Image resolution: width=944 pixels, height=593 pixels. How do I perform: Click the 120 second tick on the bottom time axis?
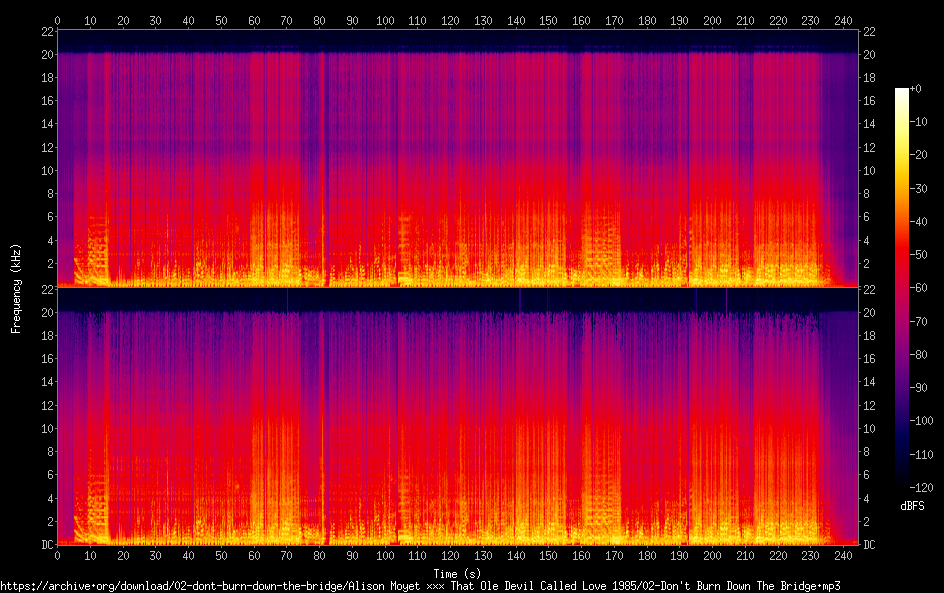[450, 555]
